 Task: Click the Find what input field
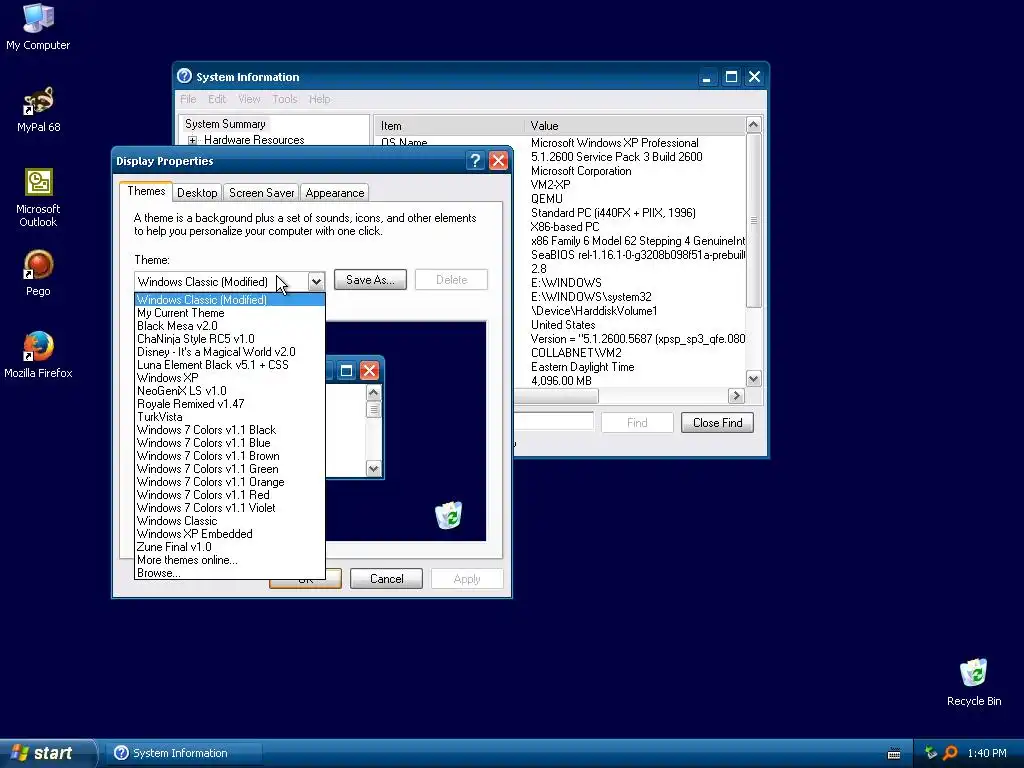point(554,421)
